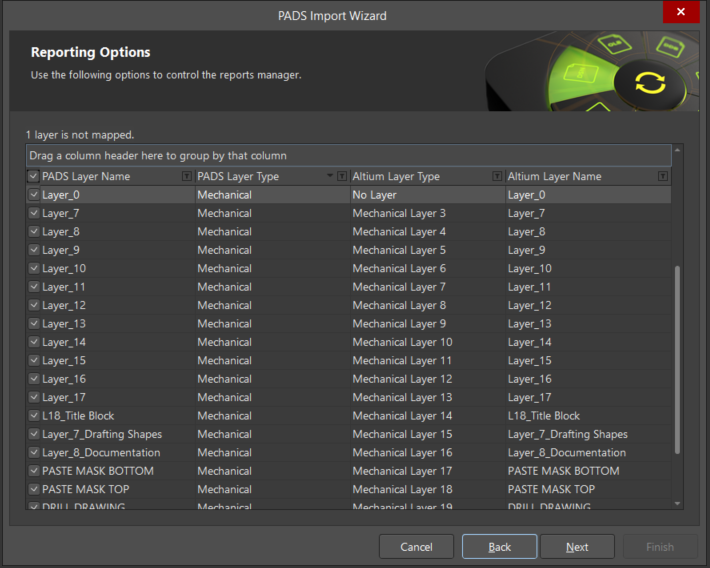
Task: Click the scroll up arrow of layer table
Action: (677, 150)
